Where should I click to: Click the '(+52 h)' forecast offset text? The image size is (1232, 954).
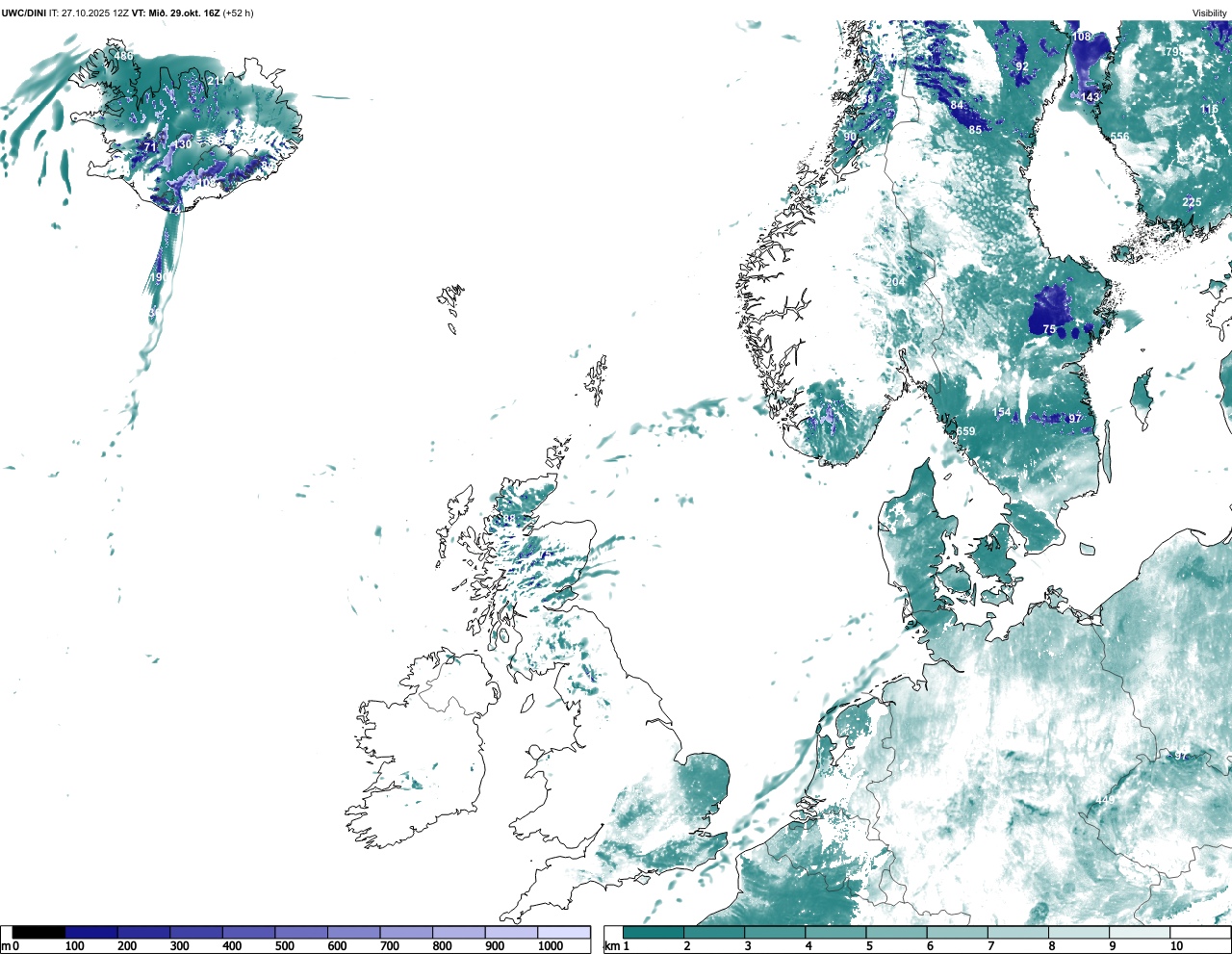pyautogui.click(x=239, y=13)
